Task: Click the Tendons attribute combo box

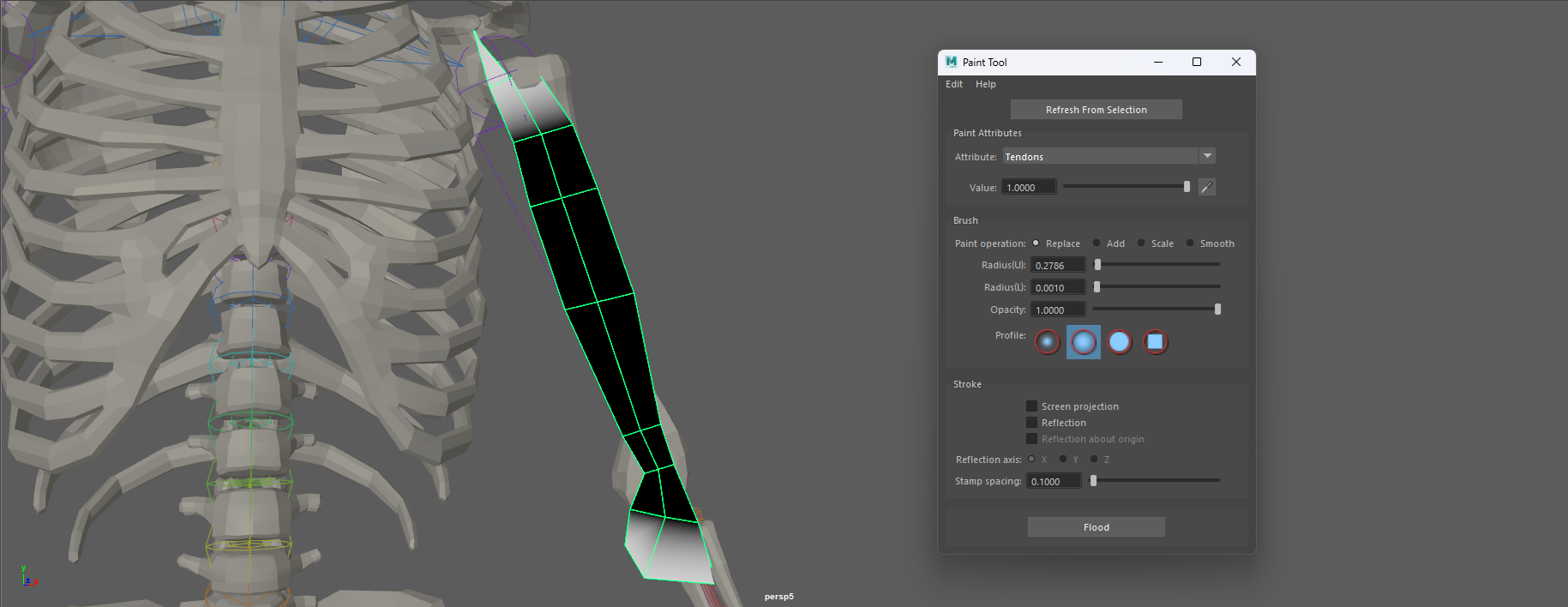Action: pyautogui.click(x=1100, y=156)
